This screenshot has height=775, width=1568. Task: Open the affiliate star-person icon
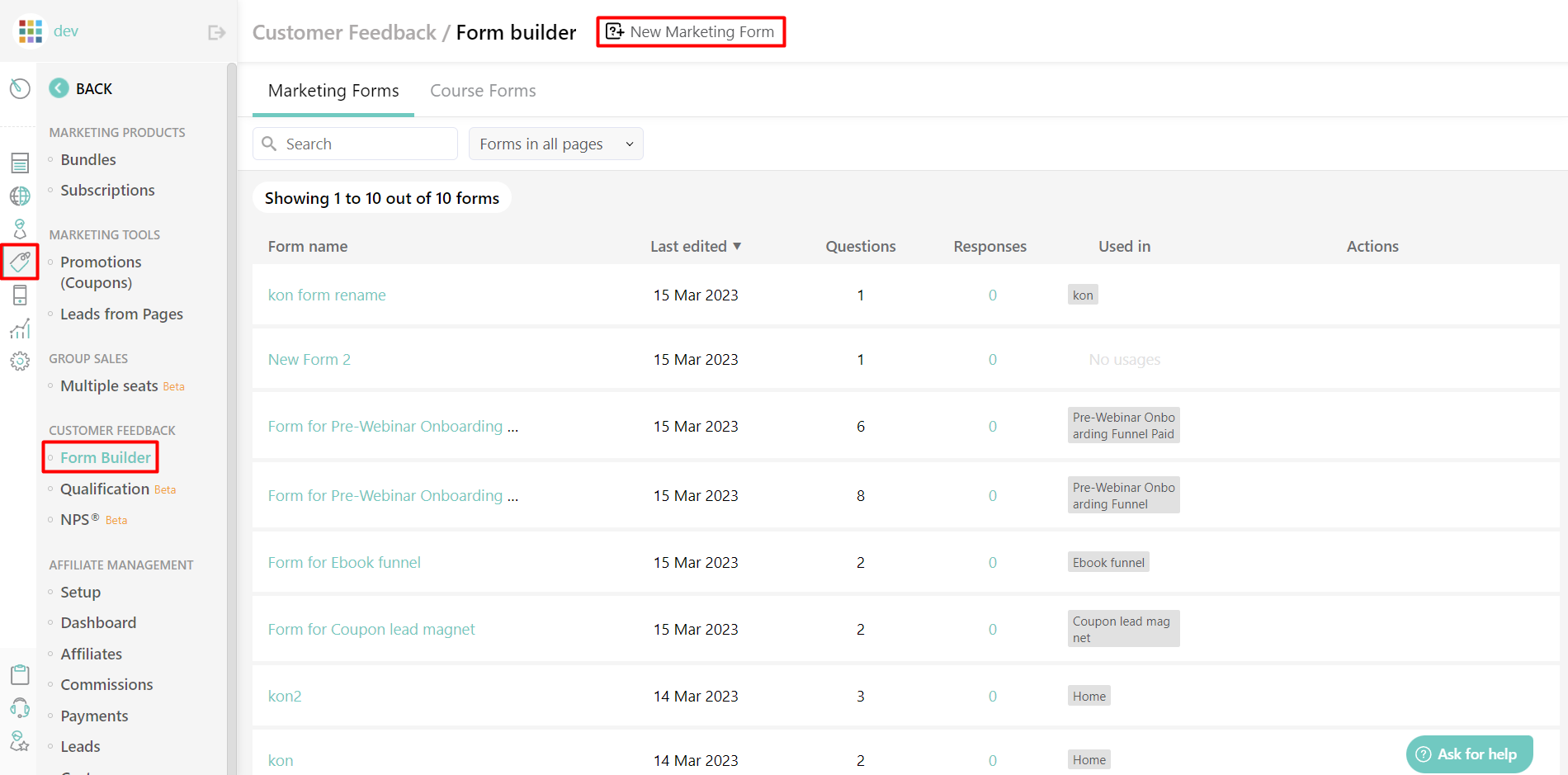(20, 740)
